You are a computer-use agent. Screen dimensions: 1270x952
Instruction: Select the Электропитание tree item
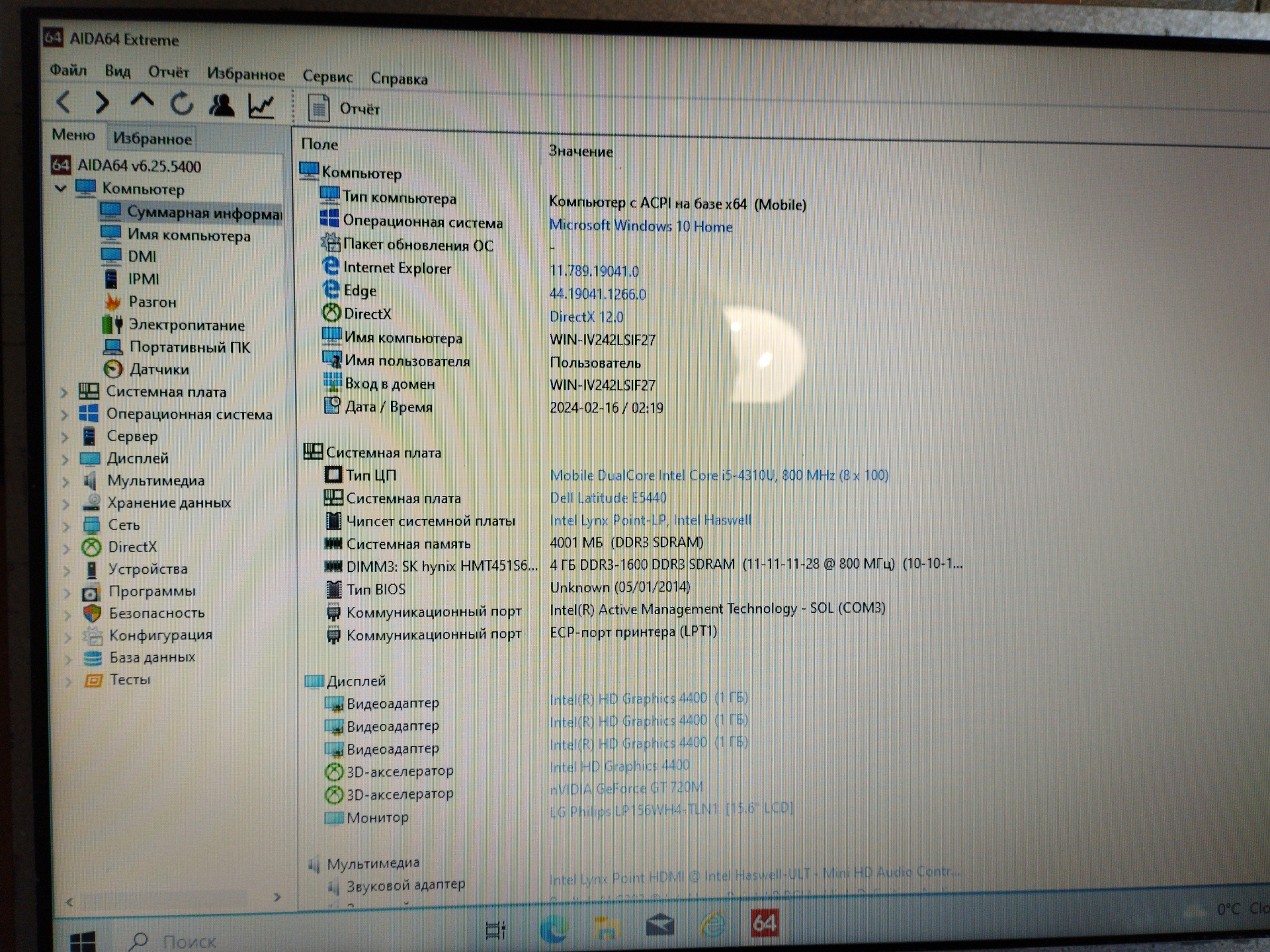click(x=174, y=325)
